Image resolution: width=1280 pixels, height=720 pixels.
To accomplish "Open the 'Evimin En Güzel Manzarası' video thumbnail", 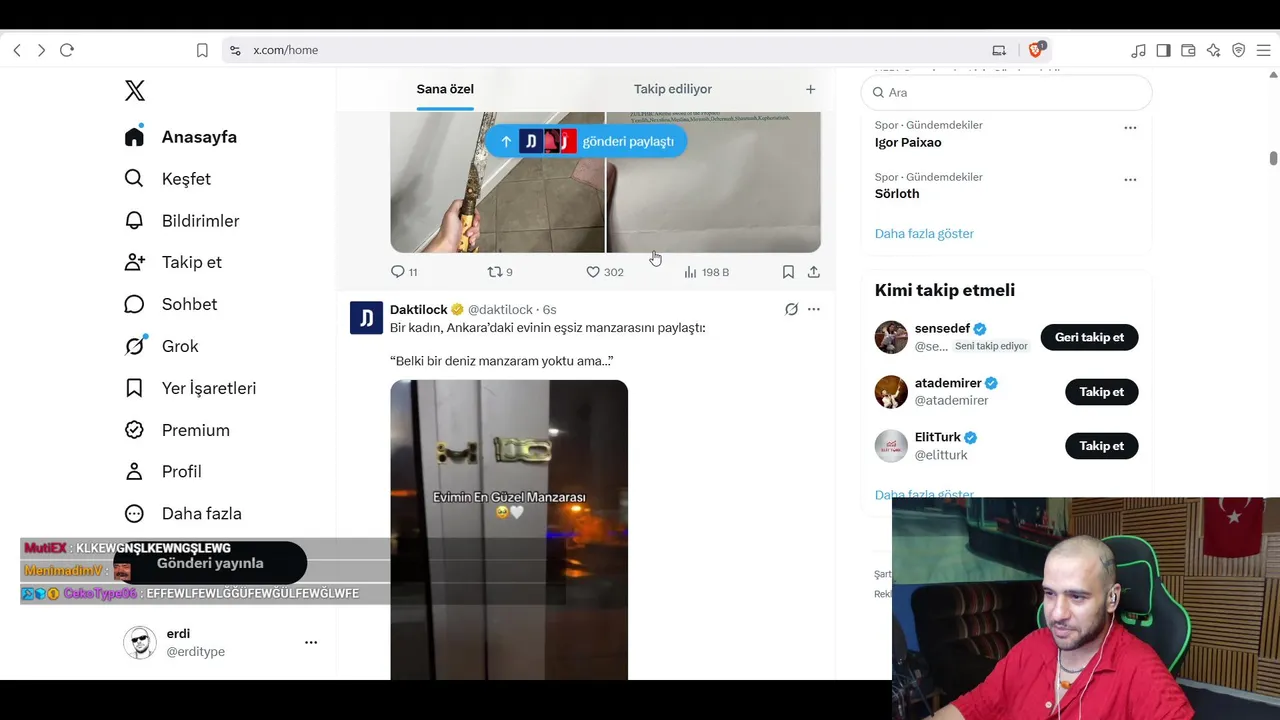I will point(509,530).
